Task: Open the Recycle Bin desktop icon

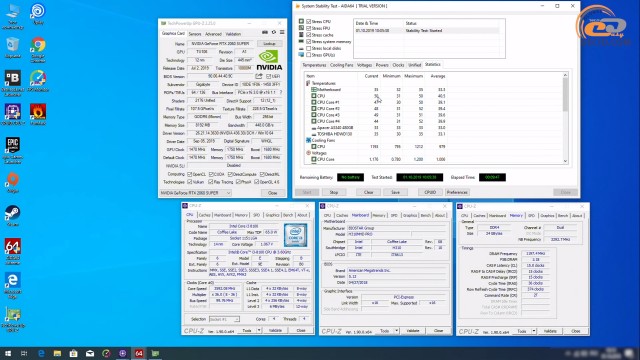Action: tap(13, 47)
